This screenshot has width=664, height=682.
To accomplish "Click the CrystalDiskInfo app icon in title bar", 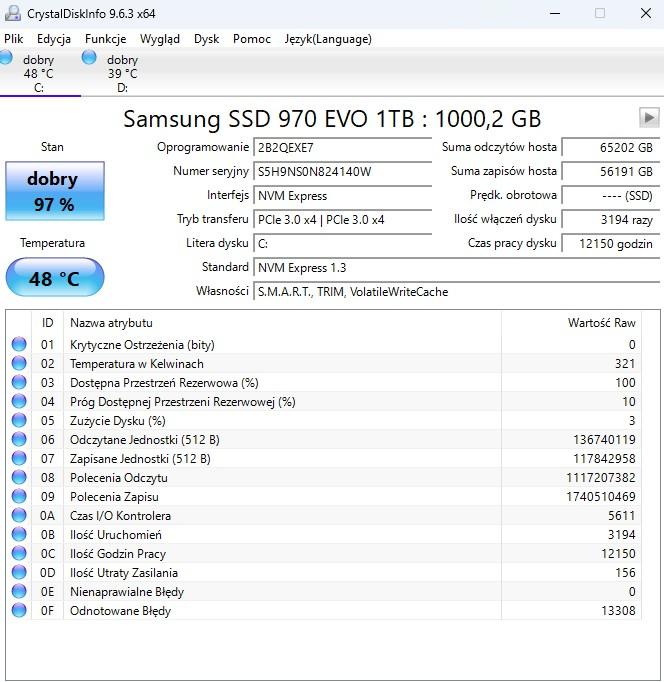I will 12,14.
